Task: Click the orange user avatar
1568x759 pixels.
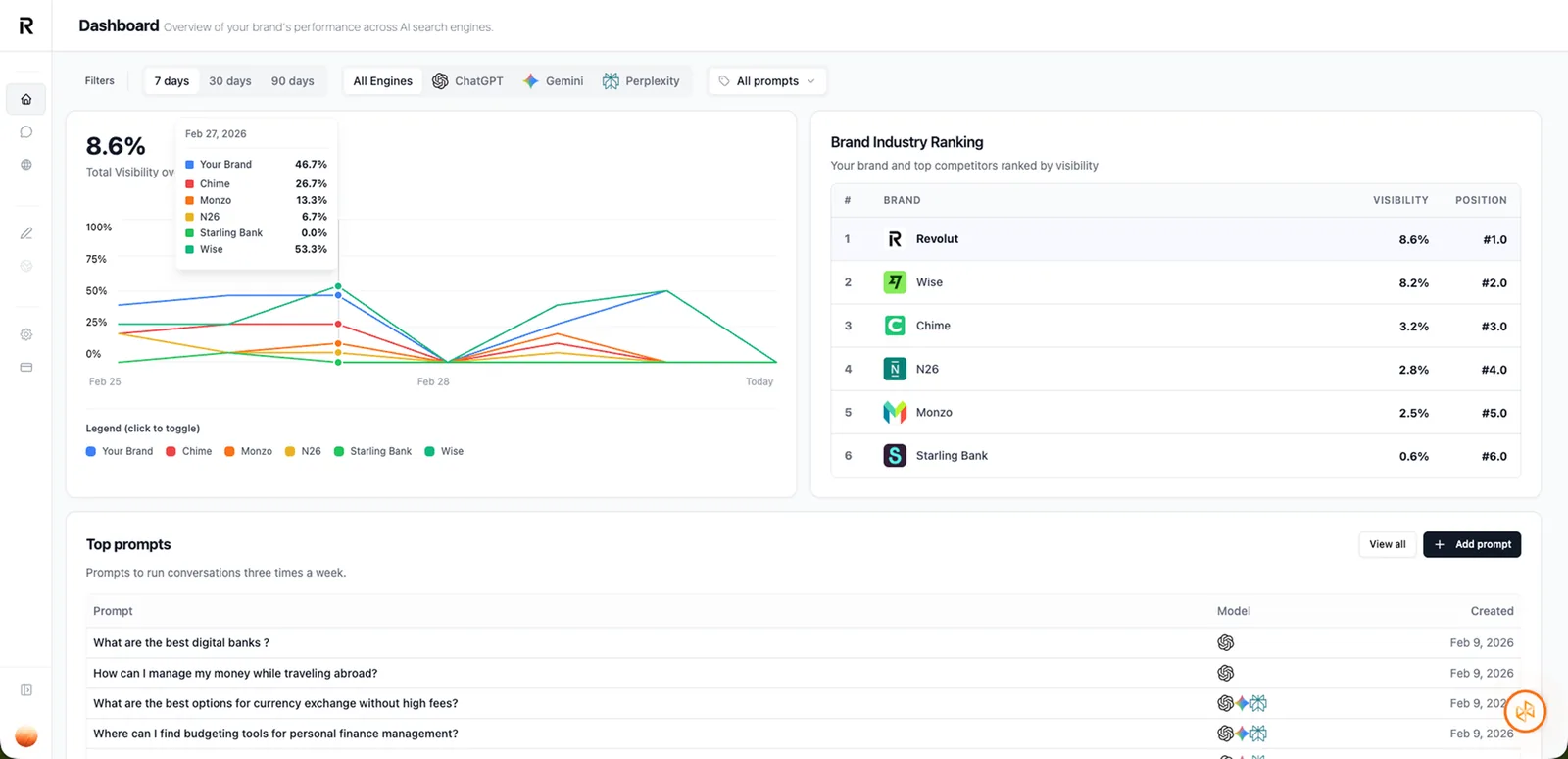Action: 26,736
